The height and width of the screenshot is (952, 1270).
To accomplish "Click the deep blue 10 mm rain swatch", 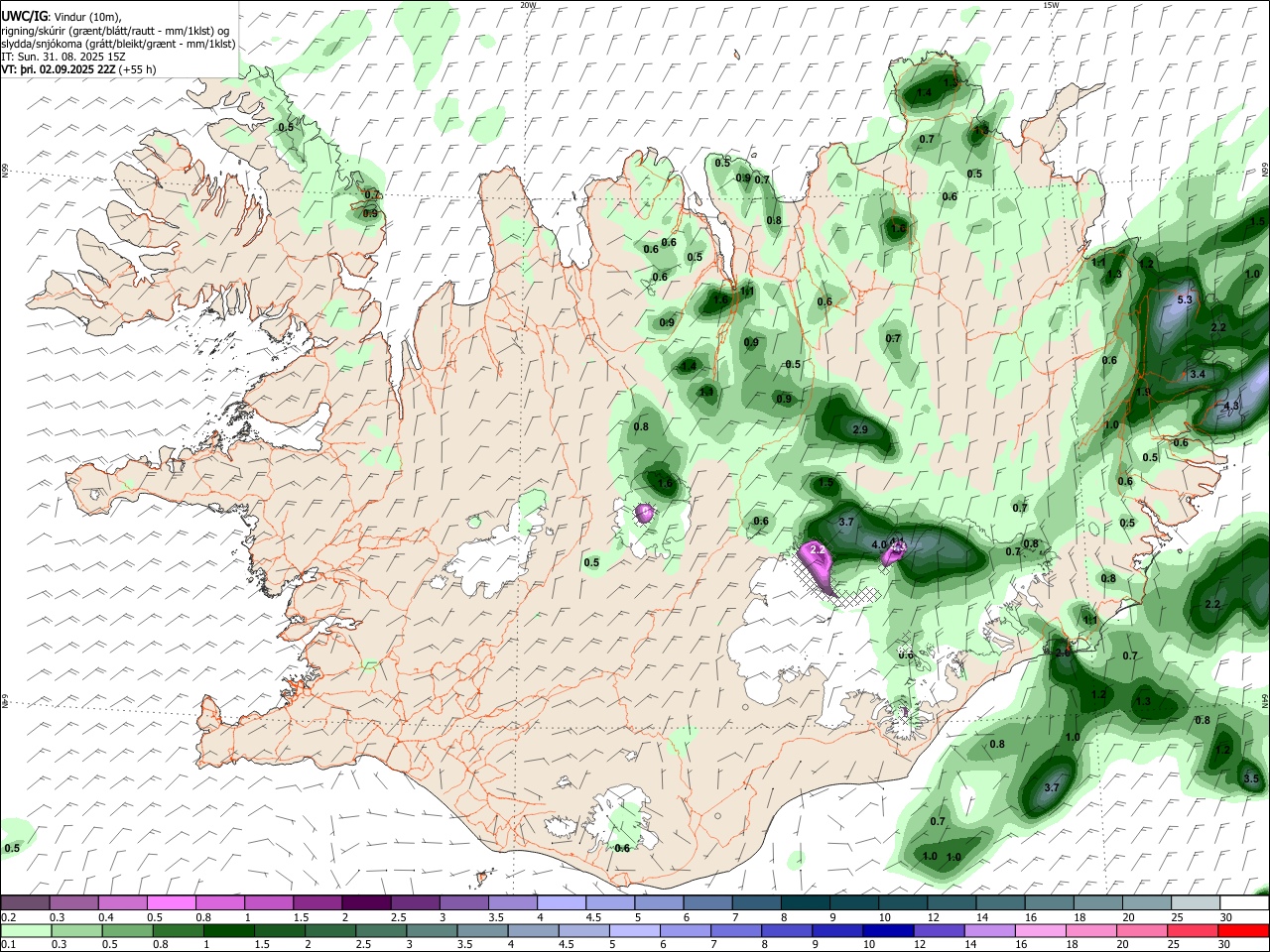I will point(887,930).
